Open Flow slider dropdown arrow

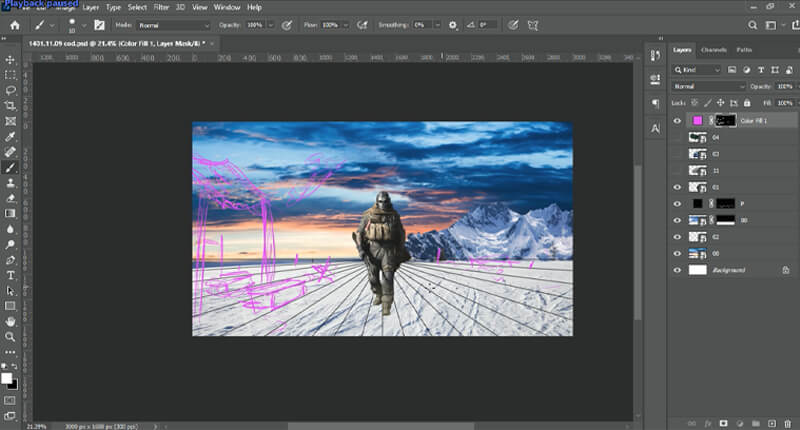coord(345,25)
